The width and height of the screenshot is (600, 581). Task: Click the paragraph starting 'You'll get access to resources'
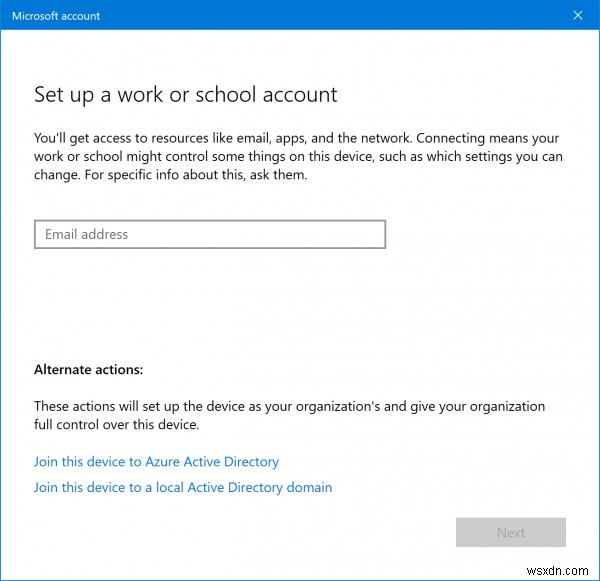pos(298,156)
